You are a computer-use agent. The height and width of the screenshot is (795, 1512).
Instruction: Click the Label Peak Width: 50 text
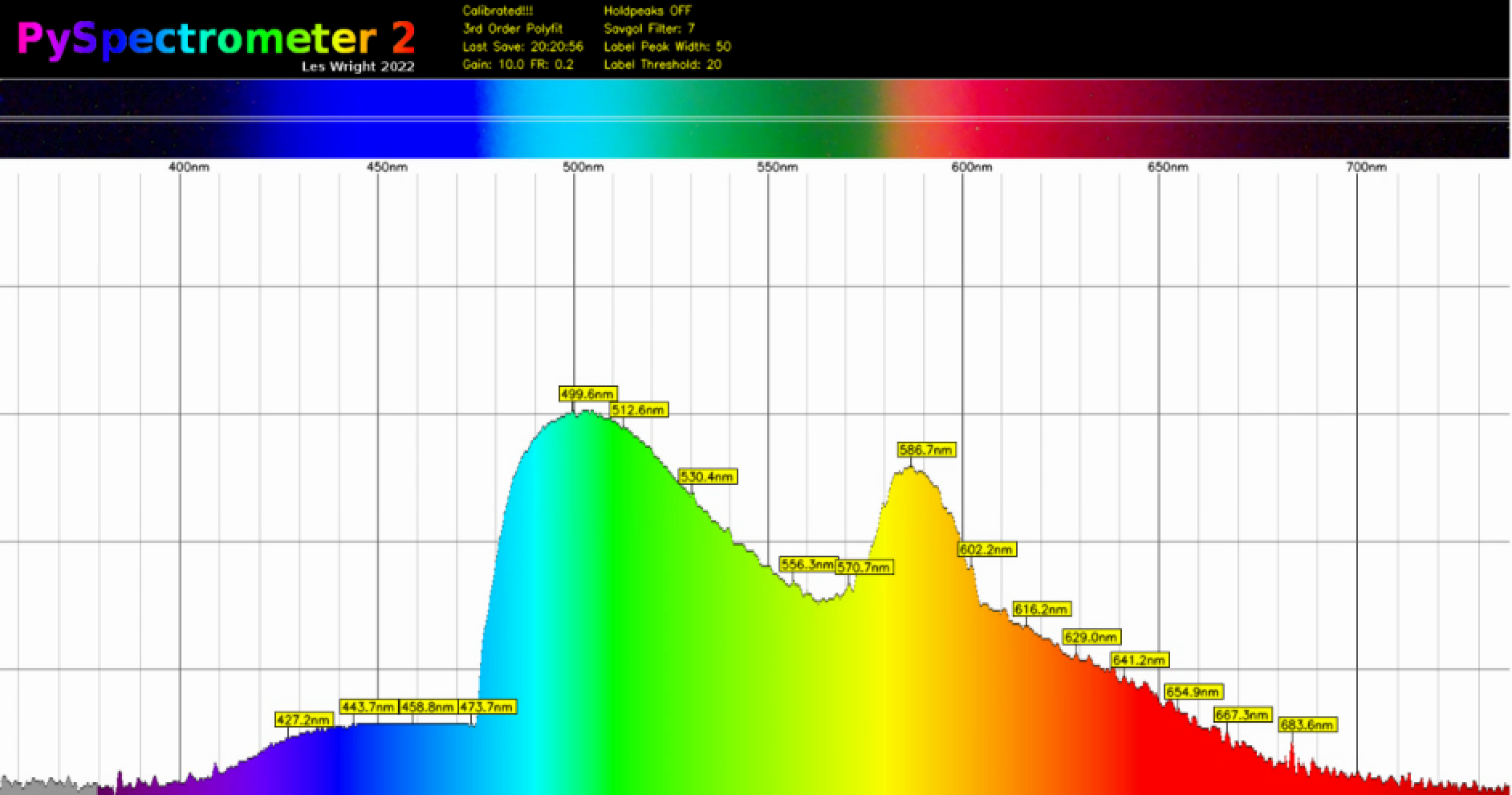click(667, 47)
